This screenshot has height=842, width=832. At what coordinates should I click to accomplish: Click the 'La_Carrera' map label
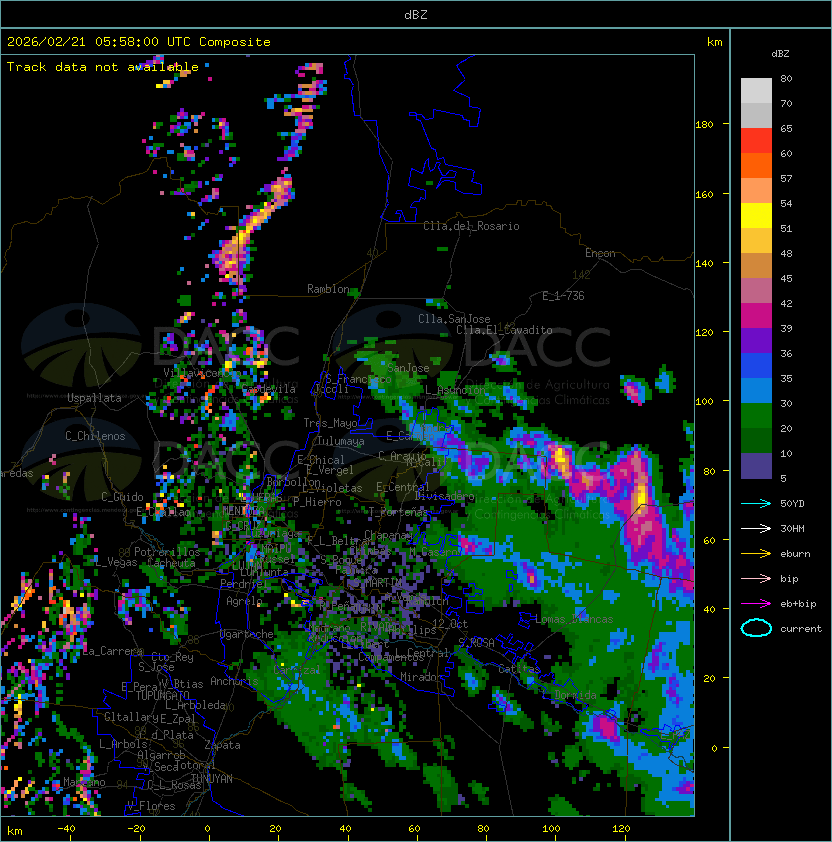(113, 651)
